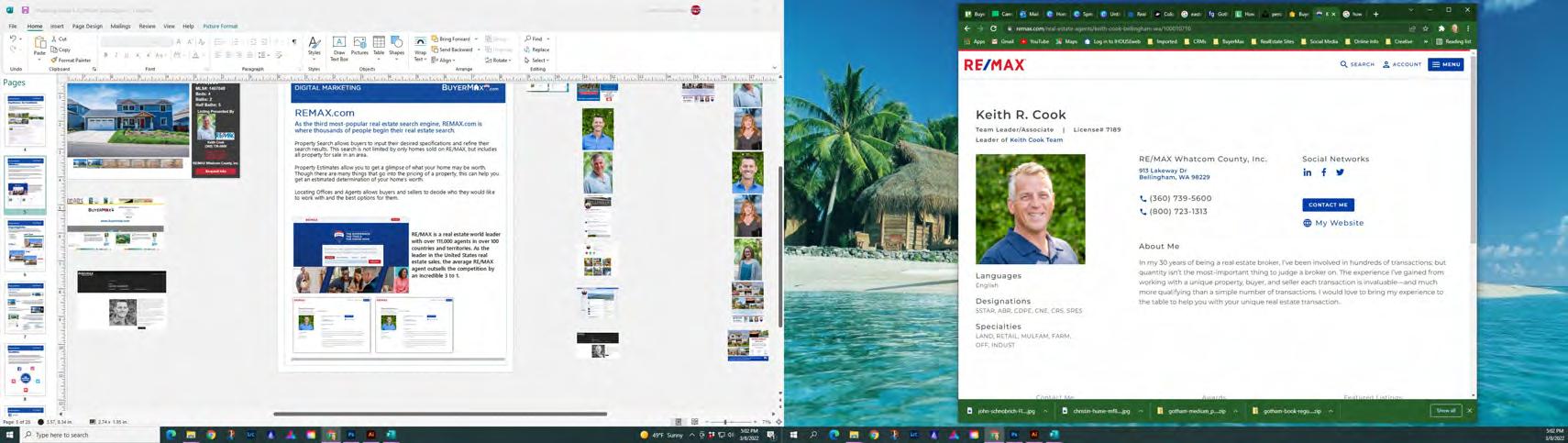Click the Twitter icon under Social Networks
Image resolution: width=1568 pixels, height=443 pixels.
pyautogui.click(x=1340, y=172)
